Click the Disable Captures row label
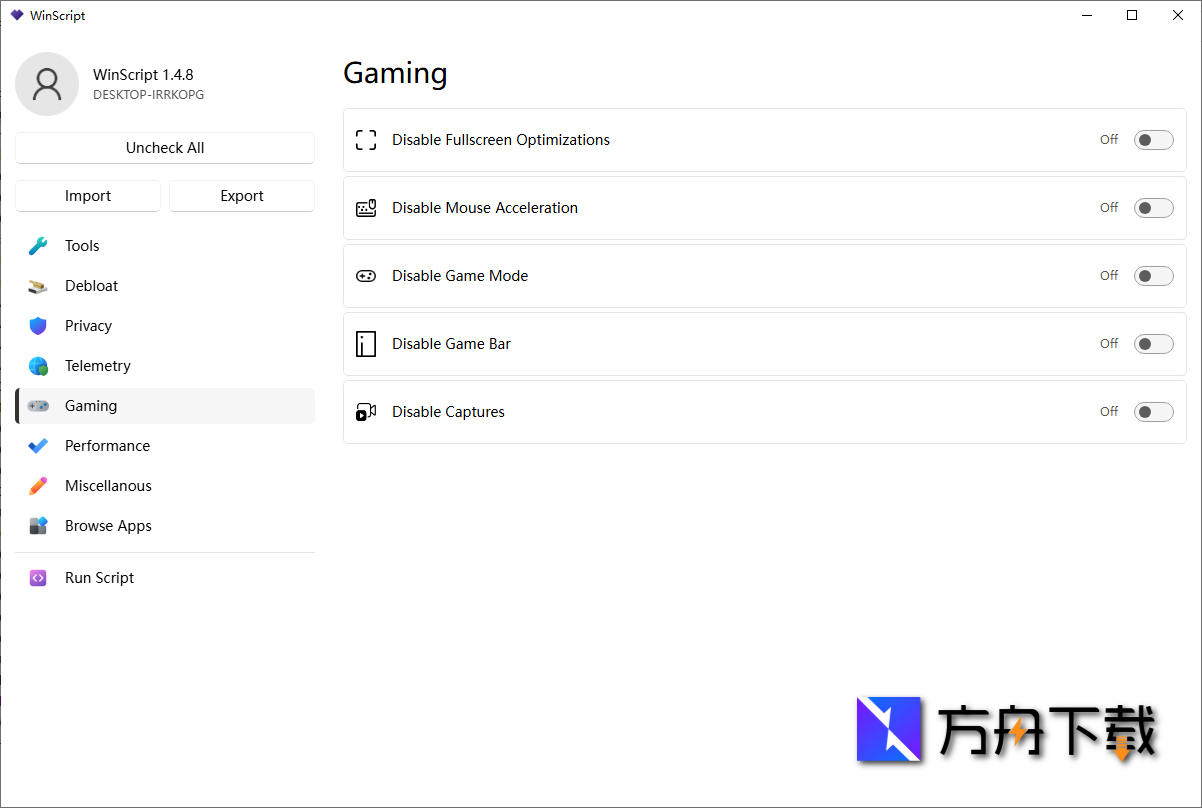The height and width of the screenshot is (808, 1202). 448,412
